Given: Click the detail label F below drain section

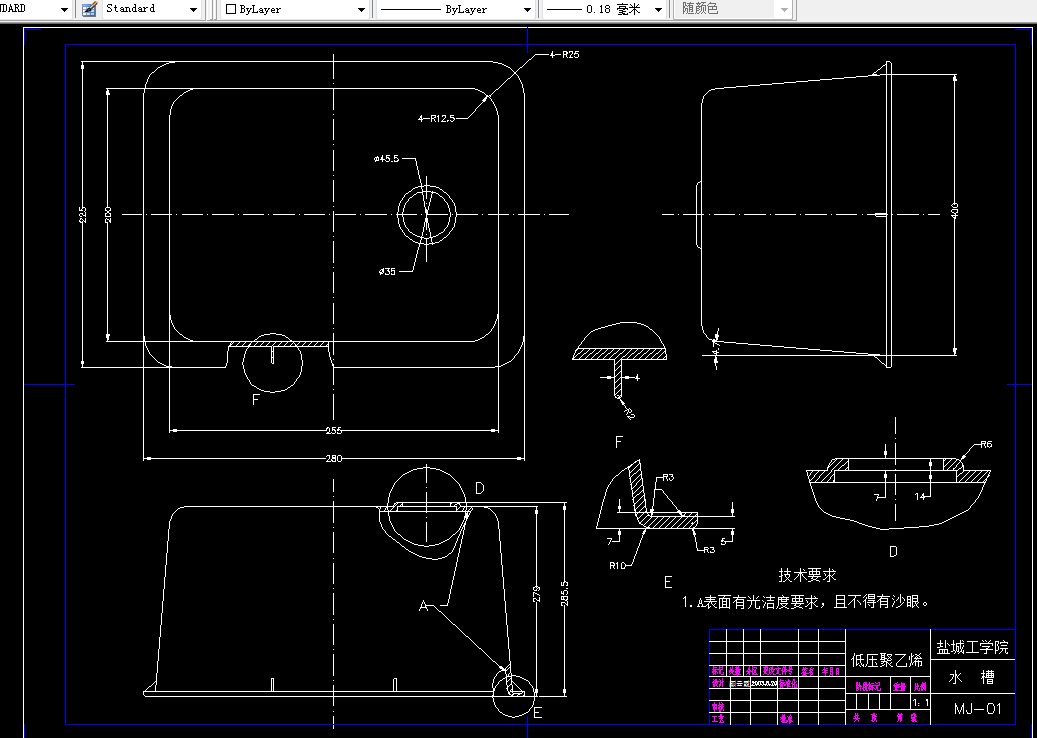Looking at the screenshot, I should pos(620,440).
